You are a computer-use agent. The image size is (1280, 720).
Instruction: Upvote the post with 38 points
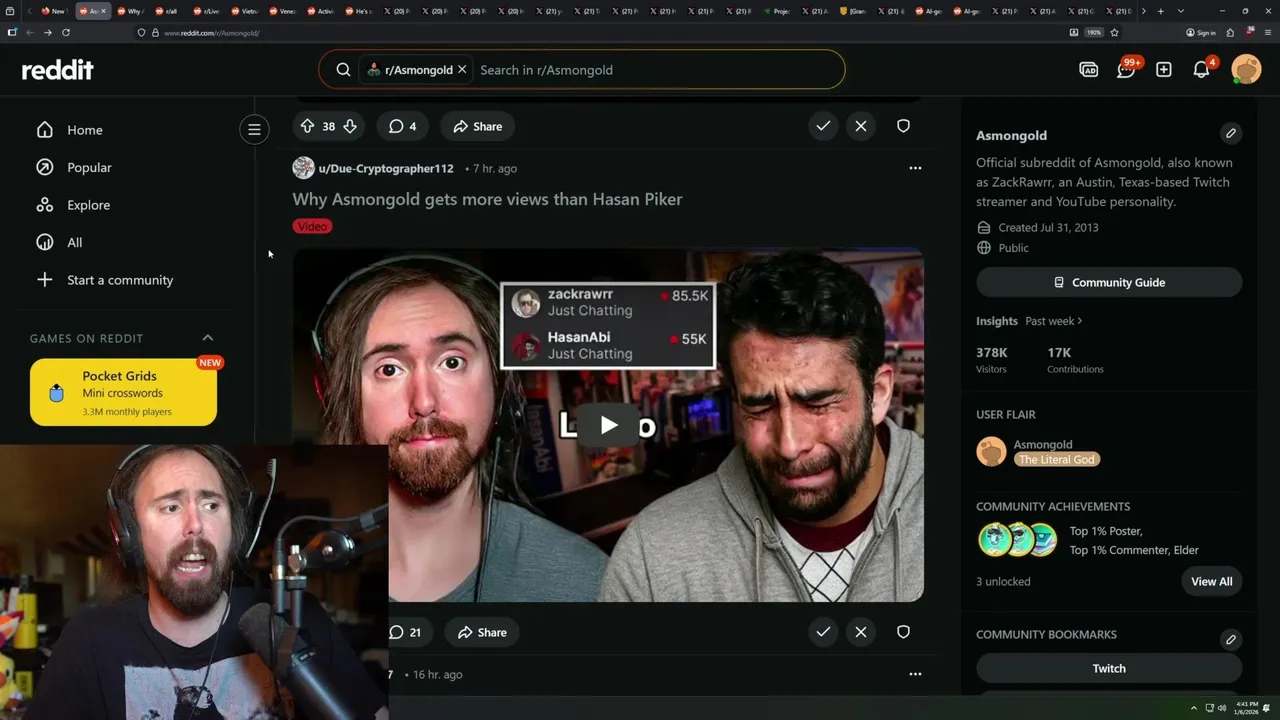tap(308, 126)
